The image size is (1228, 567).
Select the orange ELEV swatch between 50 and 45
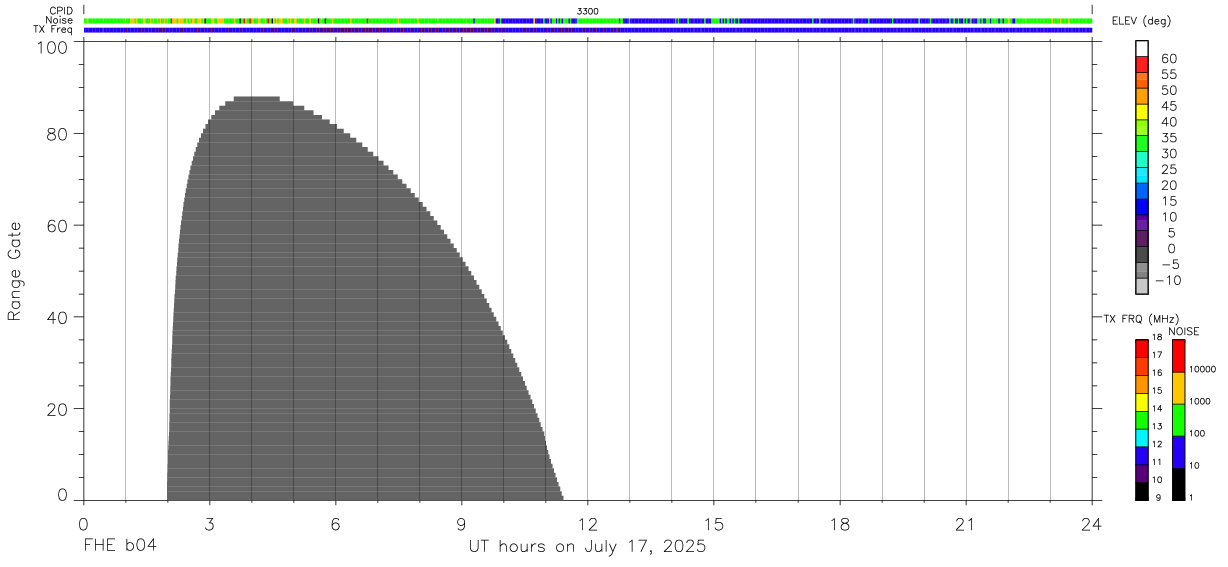[1142, 96]
